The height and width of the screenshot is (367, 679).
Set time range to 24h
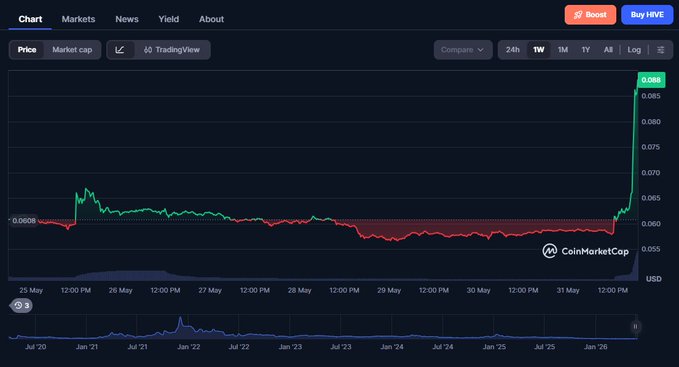pyautogui.click(x=513, y=50)
